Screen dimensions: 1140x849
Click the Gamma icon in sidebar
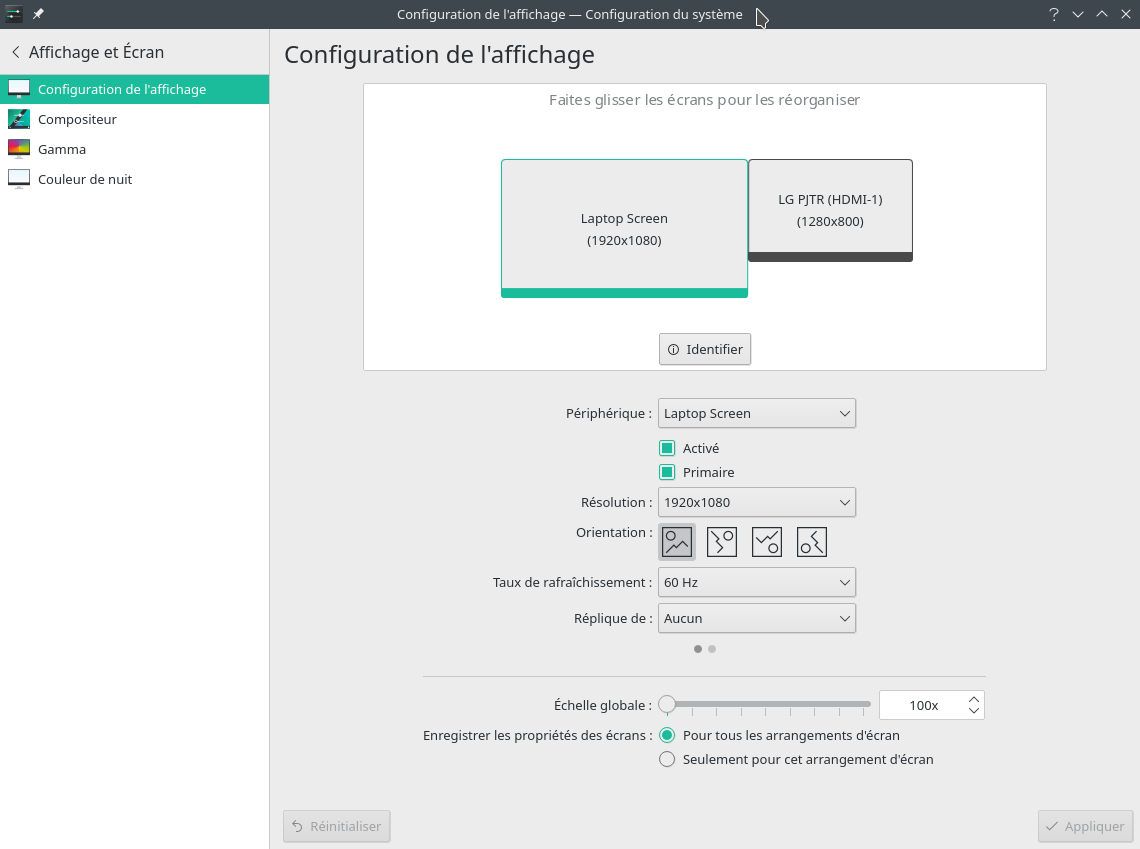coord(19,149)
